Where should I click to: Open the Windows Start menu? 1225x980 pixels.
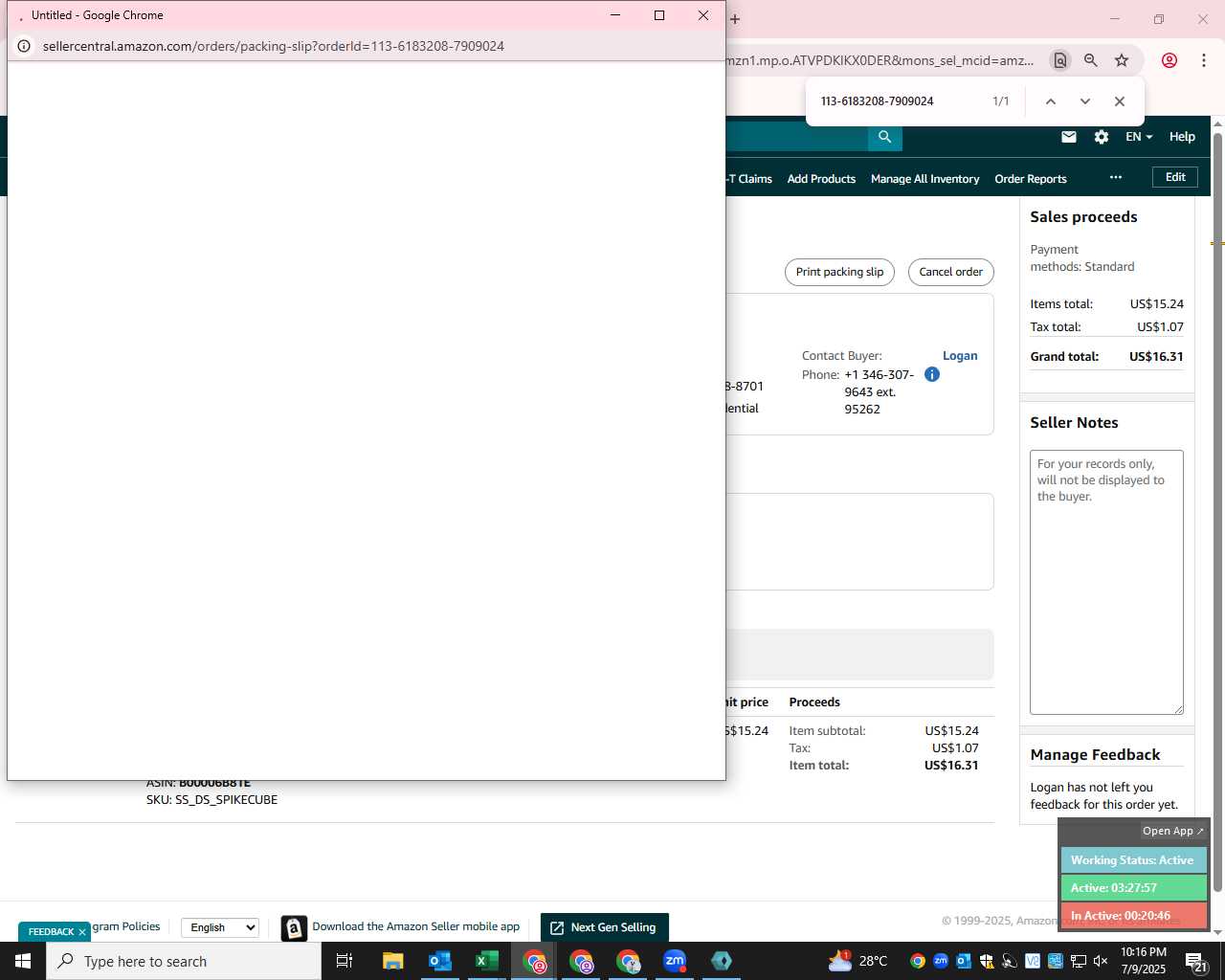tap(23, 961)
